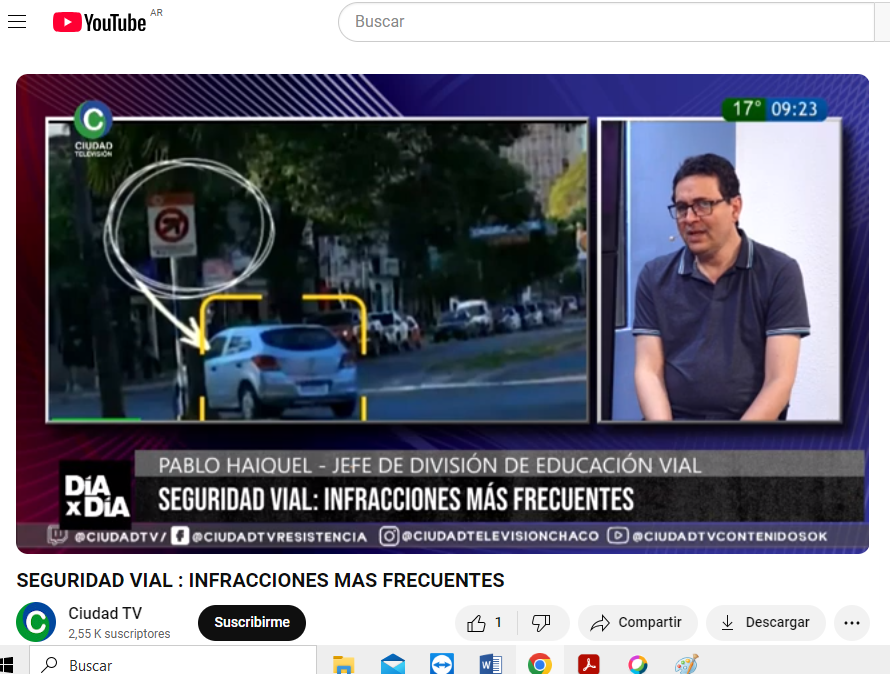Click the Ciudad TV channel avatar

[x=36, y=622]
